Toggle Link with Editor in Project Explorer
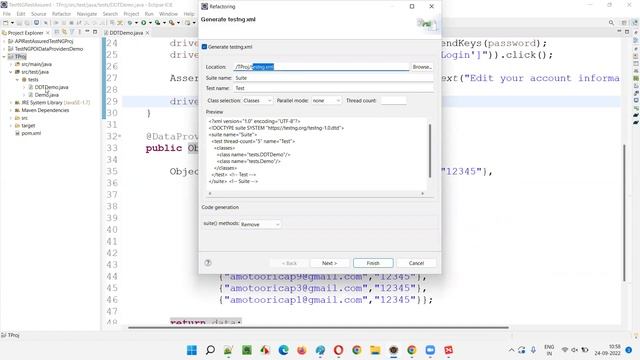The height and width of the screenshot is (360, 640). pyautogui.click(x=64, y=32)
